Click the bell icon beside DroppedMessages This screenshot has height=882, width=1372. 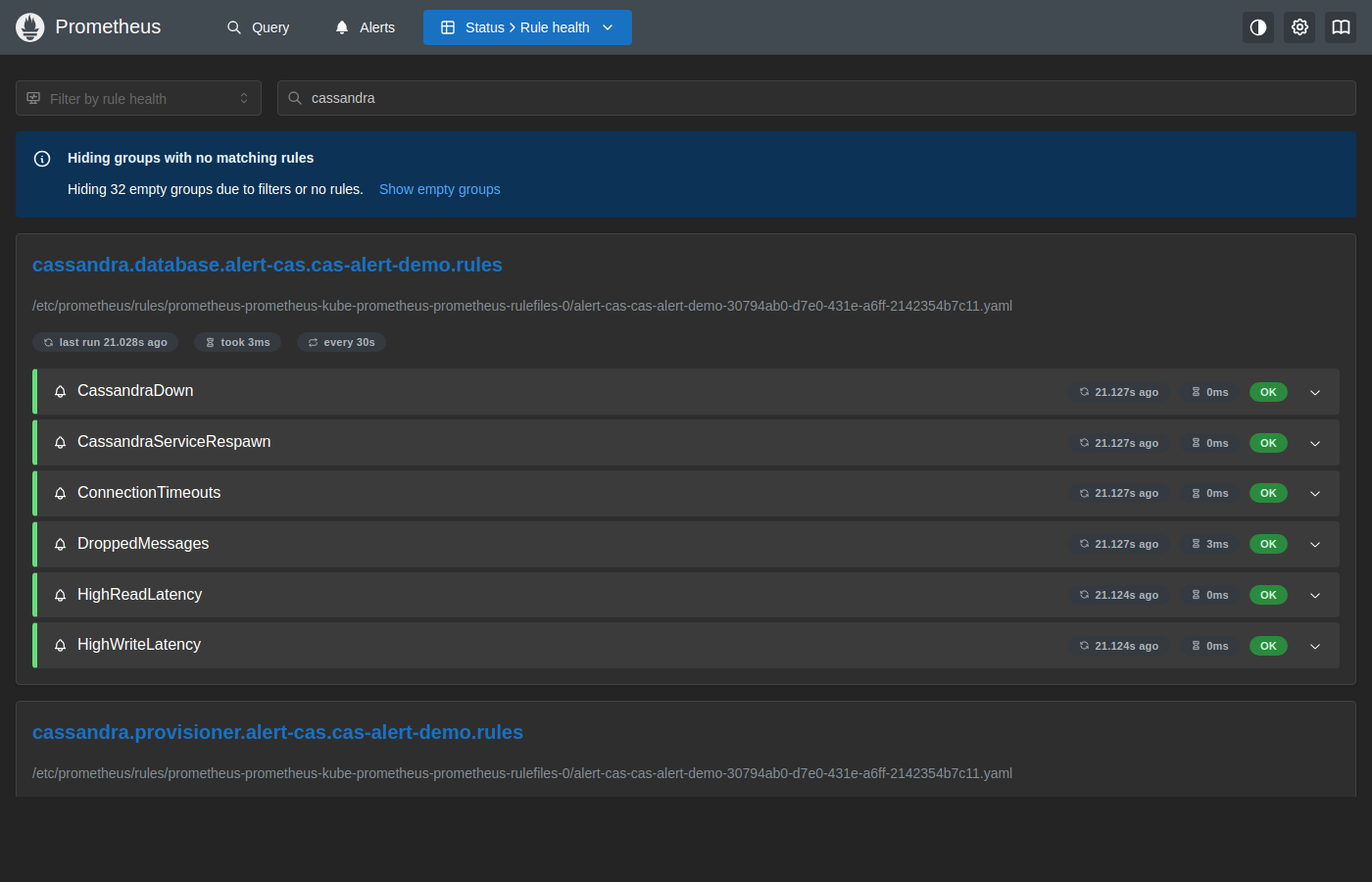[60, 544]
